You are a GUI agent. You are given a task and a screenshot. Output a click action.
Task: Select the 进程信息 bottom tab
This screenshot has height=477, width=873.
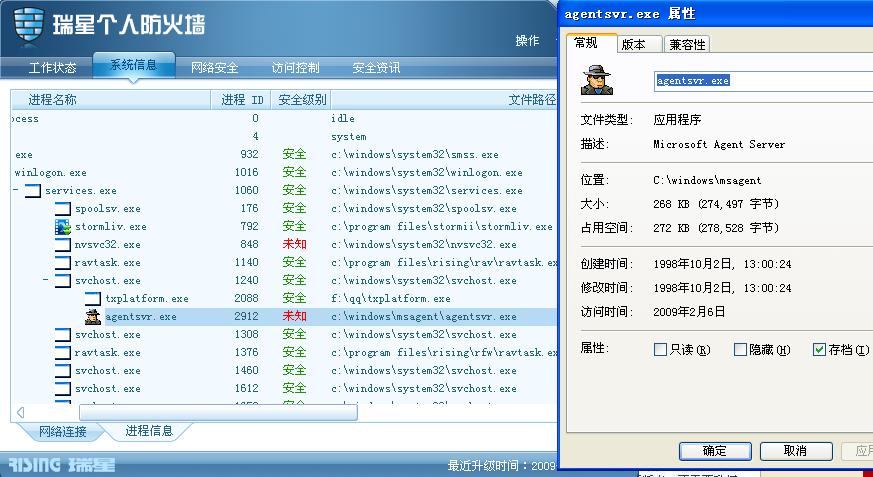tap(149, 431)
